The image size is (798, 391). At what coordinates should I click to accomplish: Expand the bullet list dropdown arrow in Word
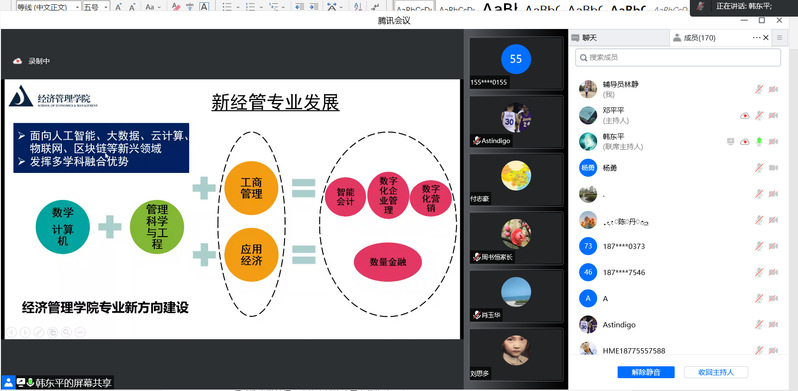pos(239,7)
